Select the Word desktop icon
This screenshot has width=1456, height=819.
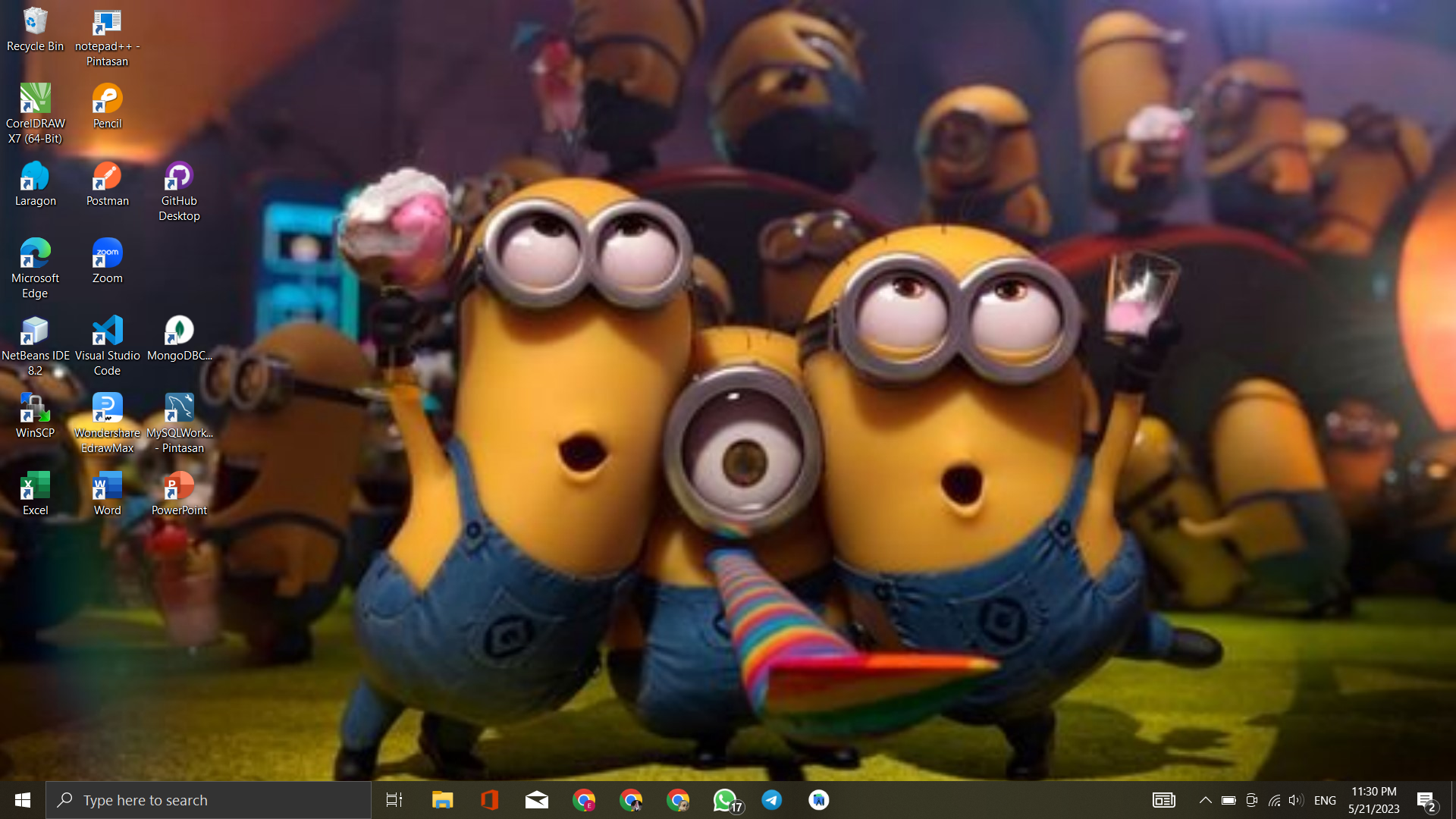click(x=107, y=493)
